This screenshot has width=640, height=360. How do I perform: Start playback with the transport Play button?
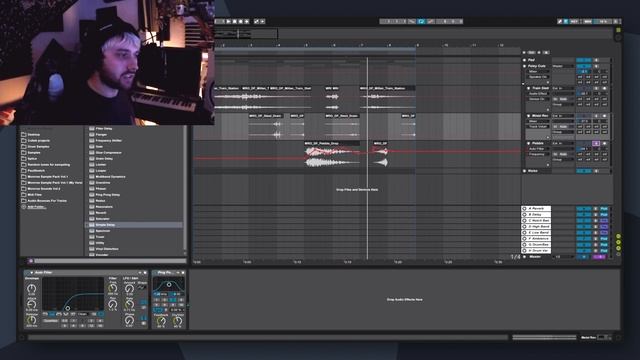coord(228,21)
